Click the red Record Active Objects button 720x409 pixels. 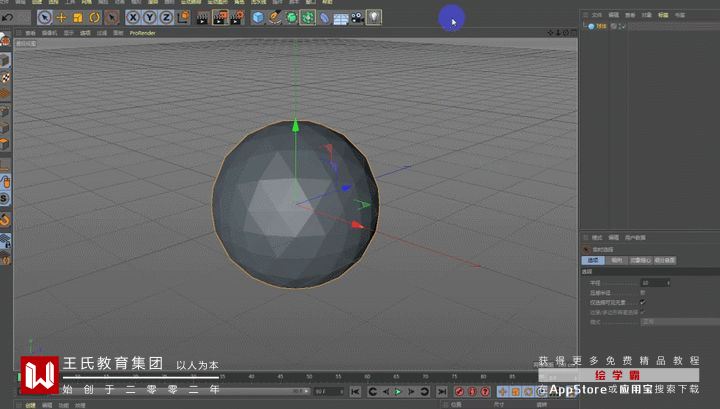[459, 392]
